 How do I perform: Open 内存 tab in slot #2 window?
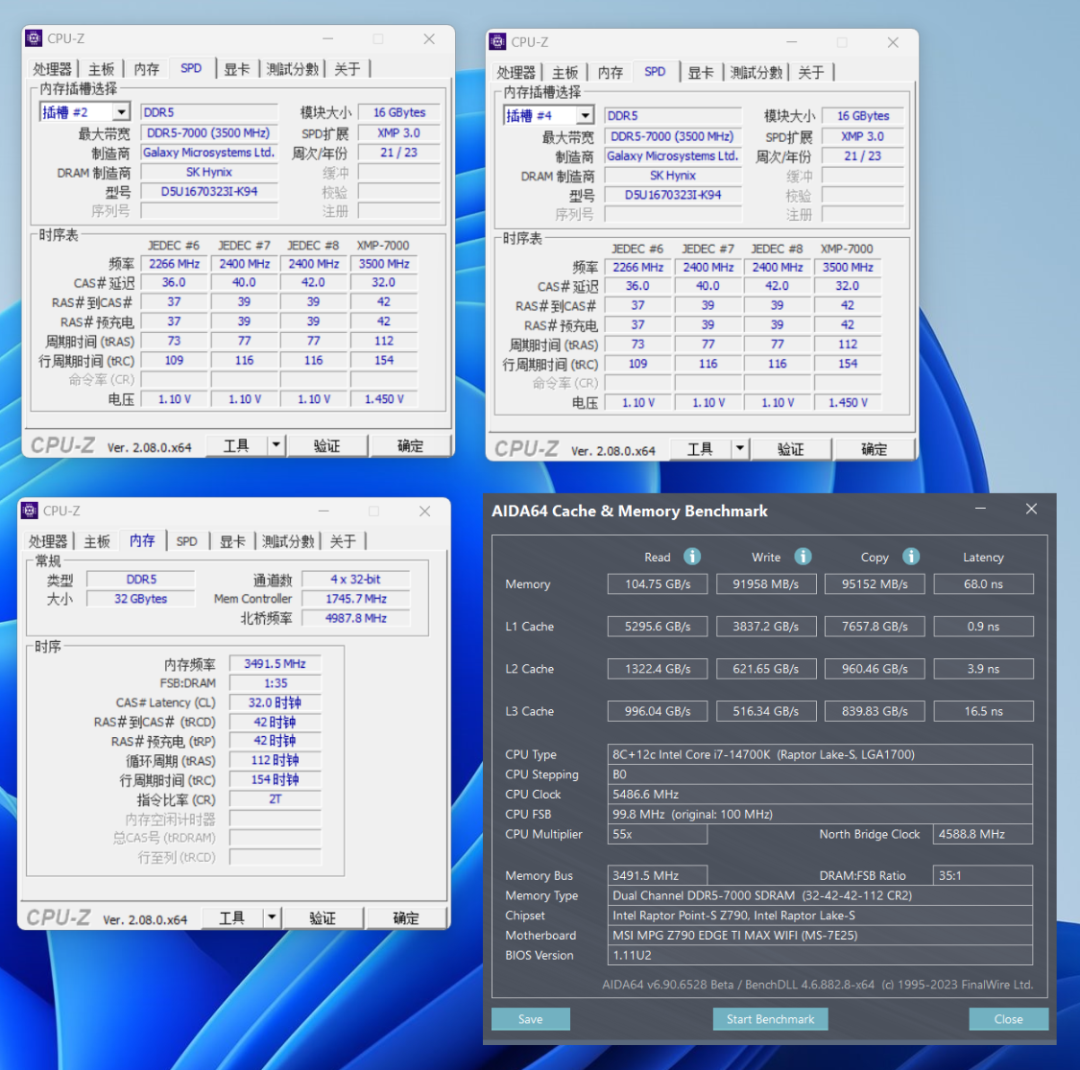[x=146, y=69]
